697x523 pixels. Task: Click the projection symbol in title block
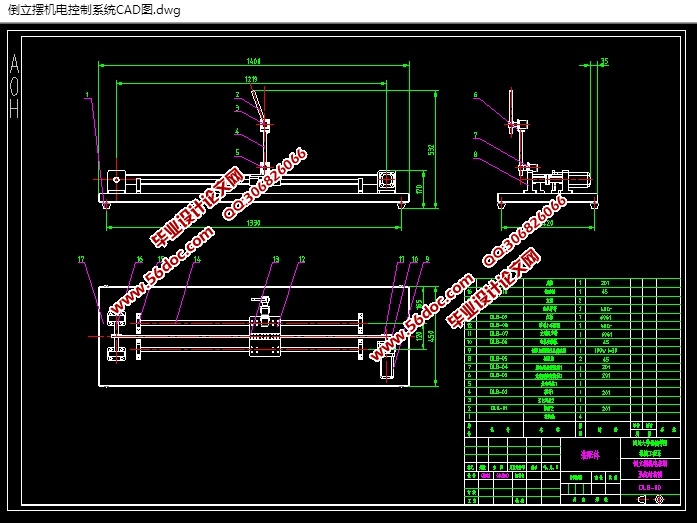[x=650, y=499]
